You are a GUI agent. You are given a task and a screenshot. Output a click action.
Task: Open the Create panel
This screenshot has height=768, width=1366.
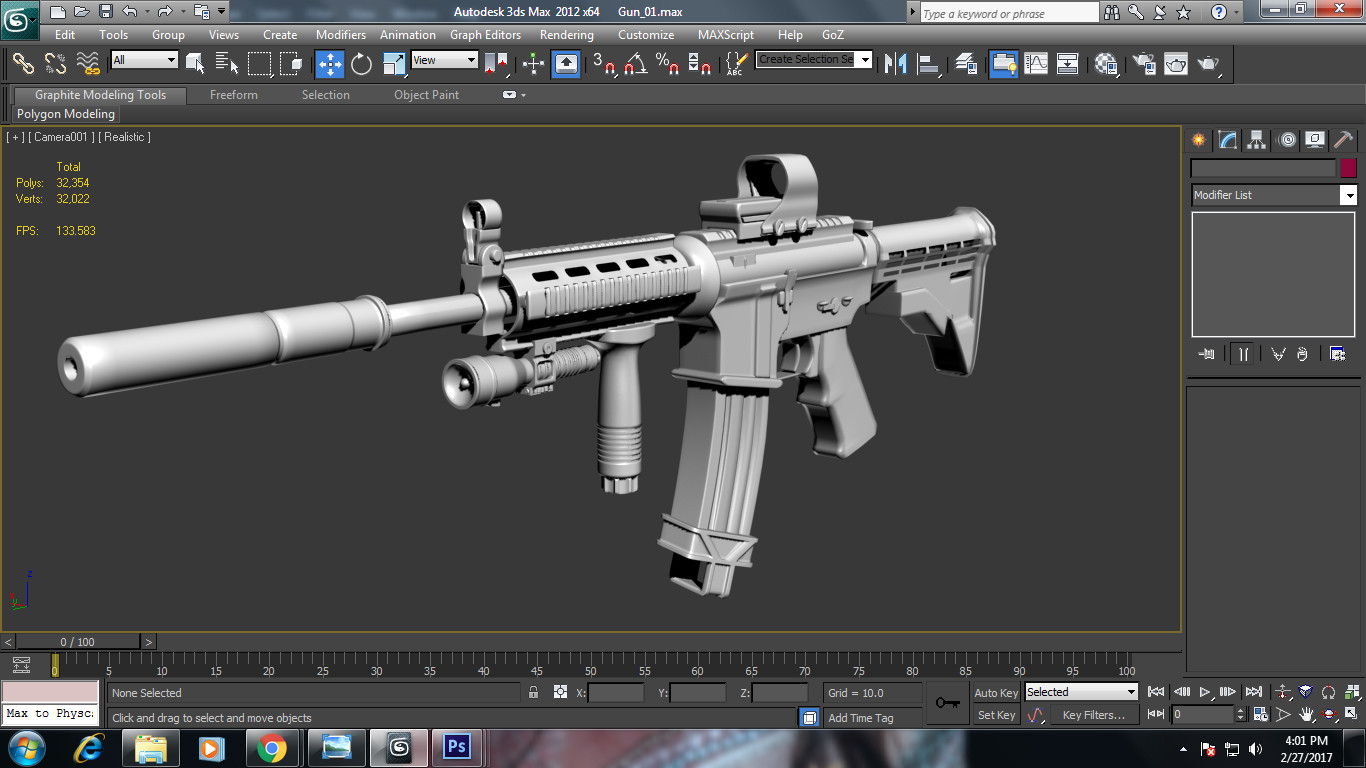[1197, 140]
